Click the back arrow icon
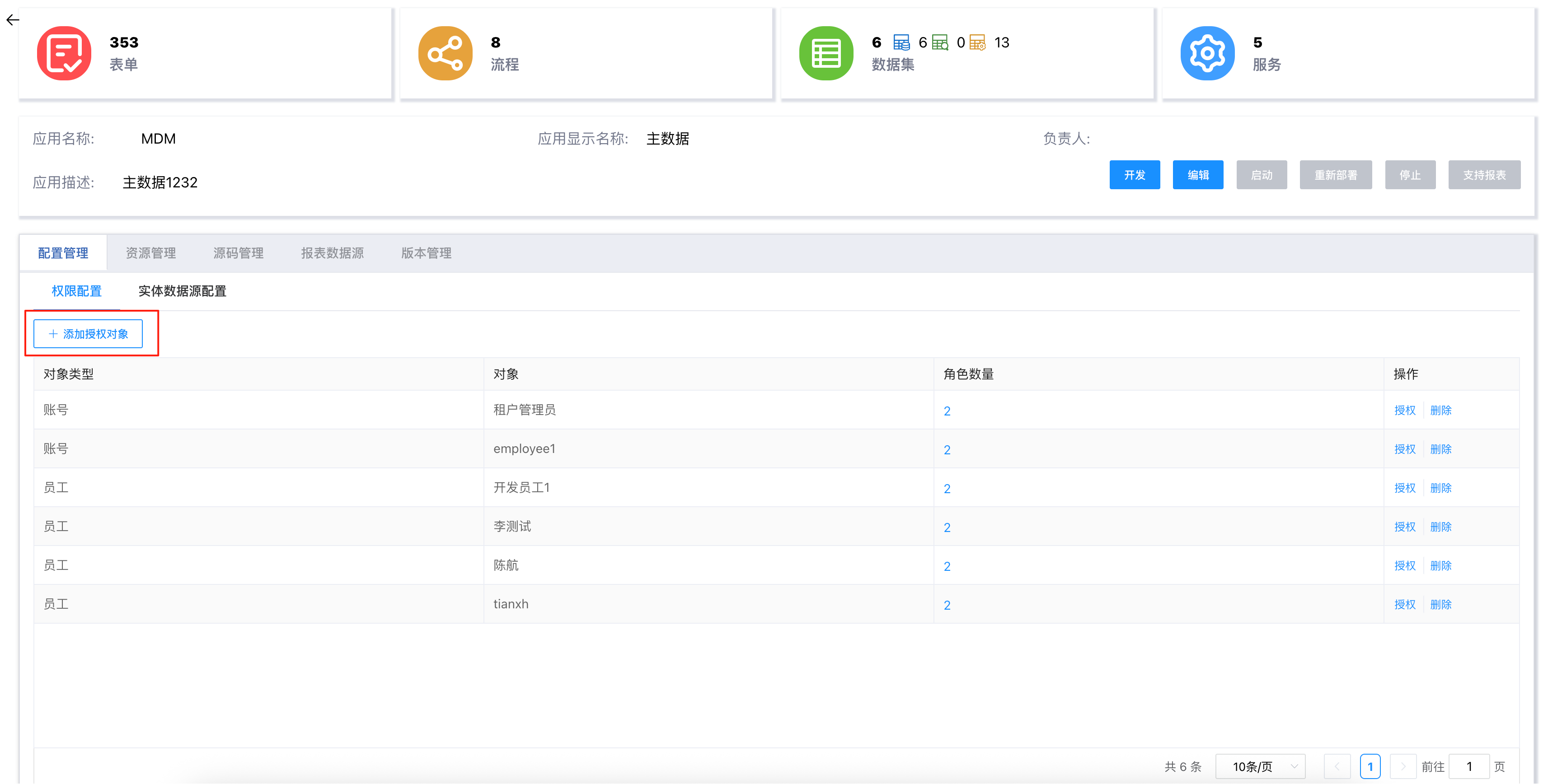The height and width of the screenshot is (784, 1548). [13, 20]
